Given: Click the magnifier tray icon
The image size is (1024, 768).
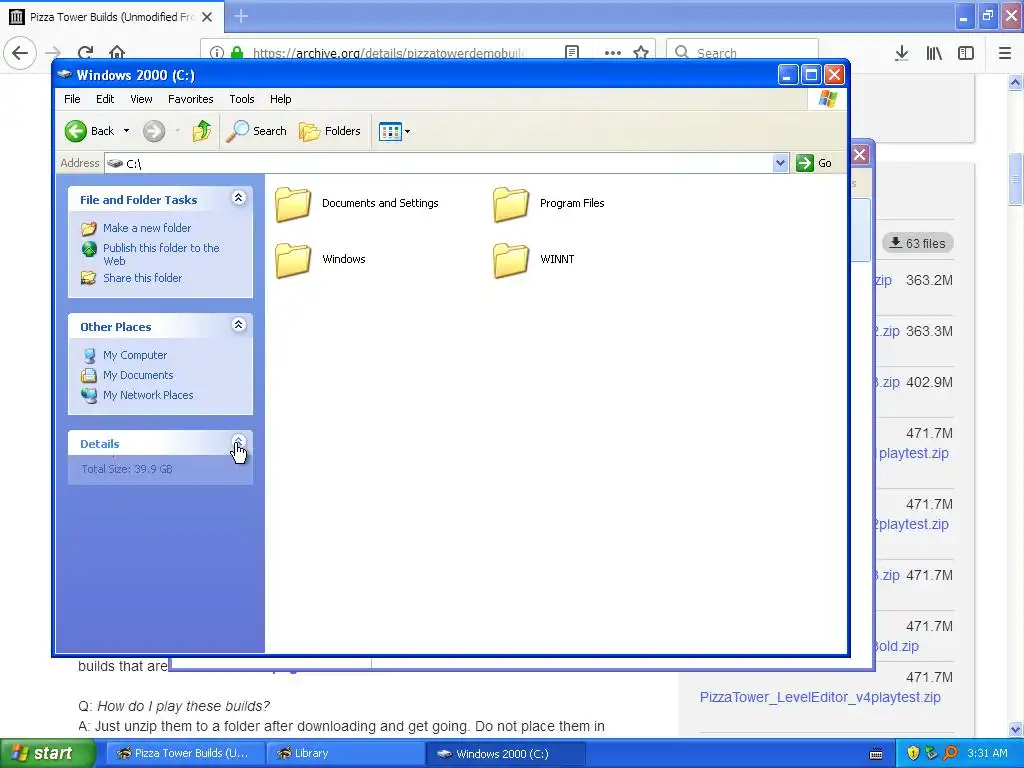Looking at the screenshot, I should pyautogui.click(x=950, y=753).
